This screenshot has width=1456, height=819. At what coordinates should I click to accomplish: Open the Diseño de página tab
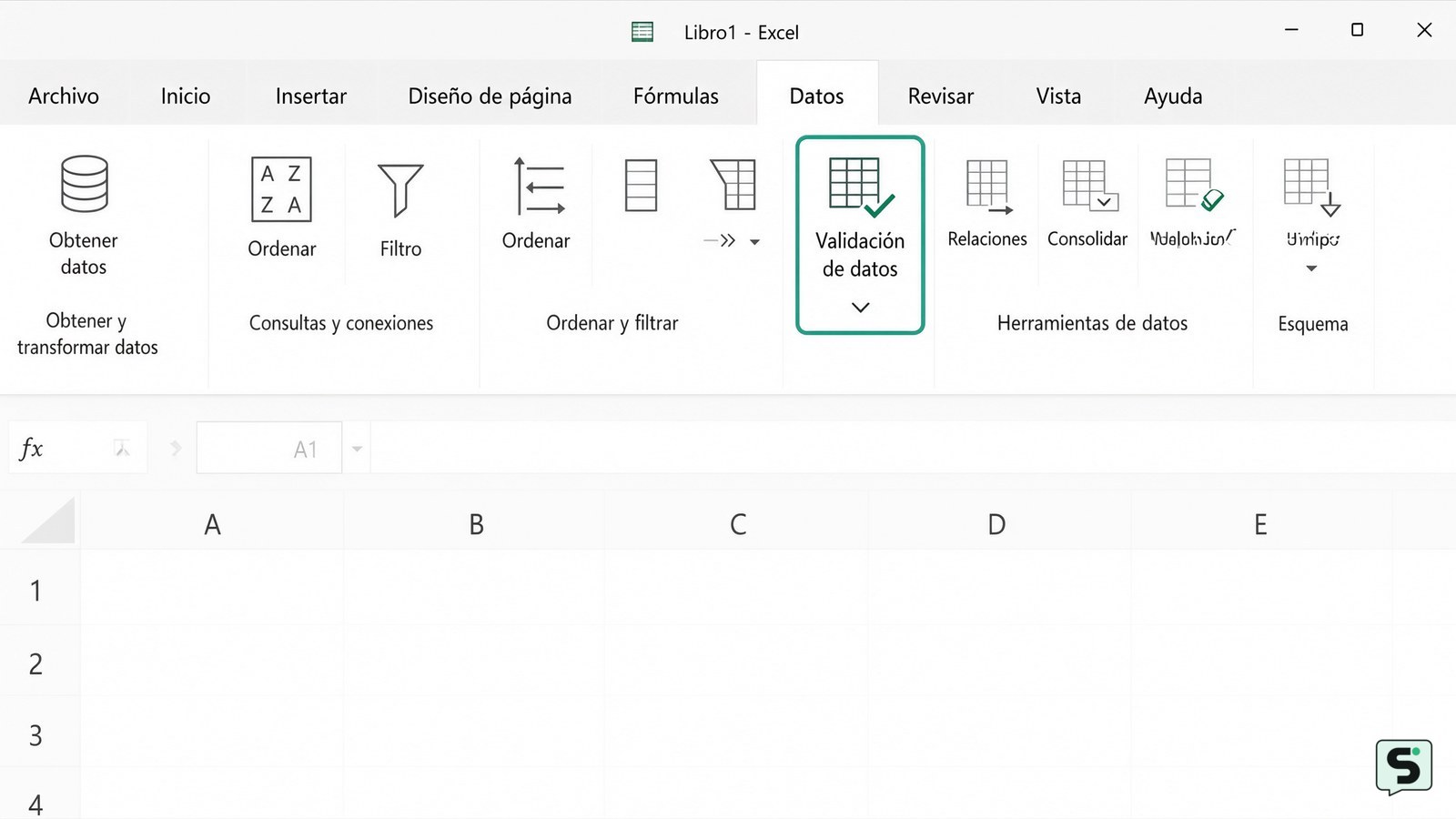tap(490, 96)
